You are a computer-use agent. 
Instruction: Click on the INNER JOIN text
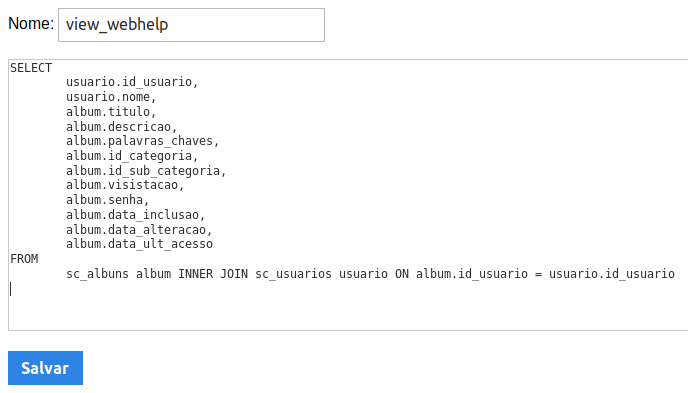(213, 274)
